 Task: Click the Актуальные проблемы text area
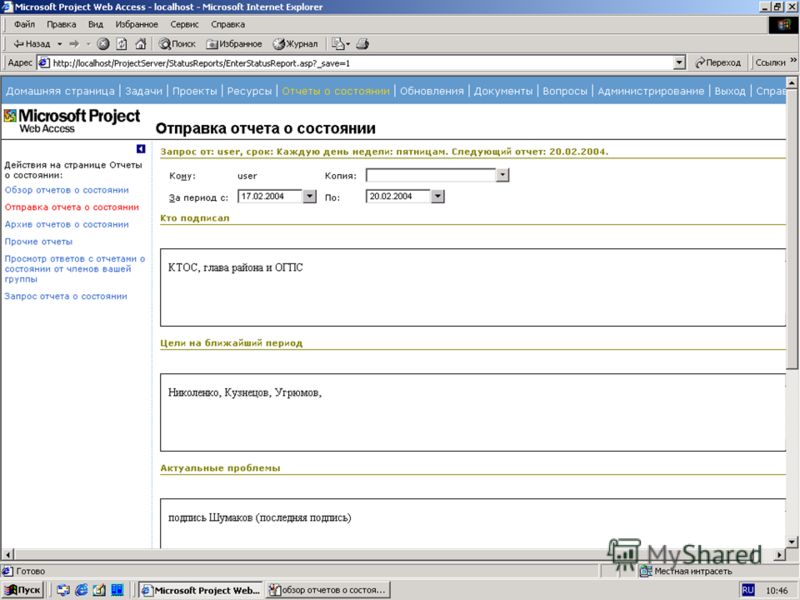(473, 523)
